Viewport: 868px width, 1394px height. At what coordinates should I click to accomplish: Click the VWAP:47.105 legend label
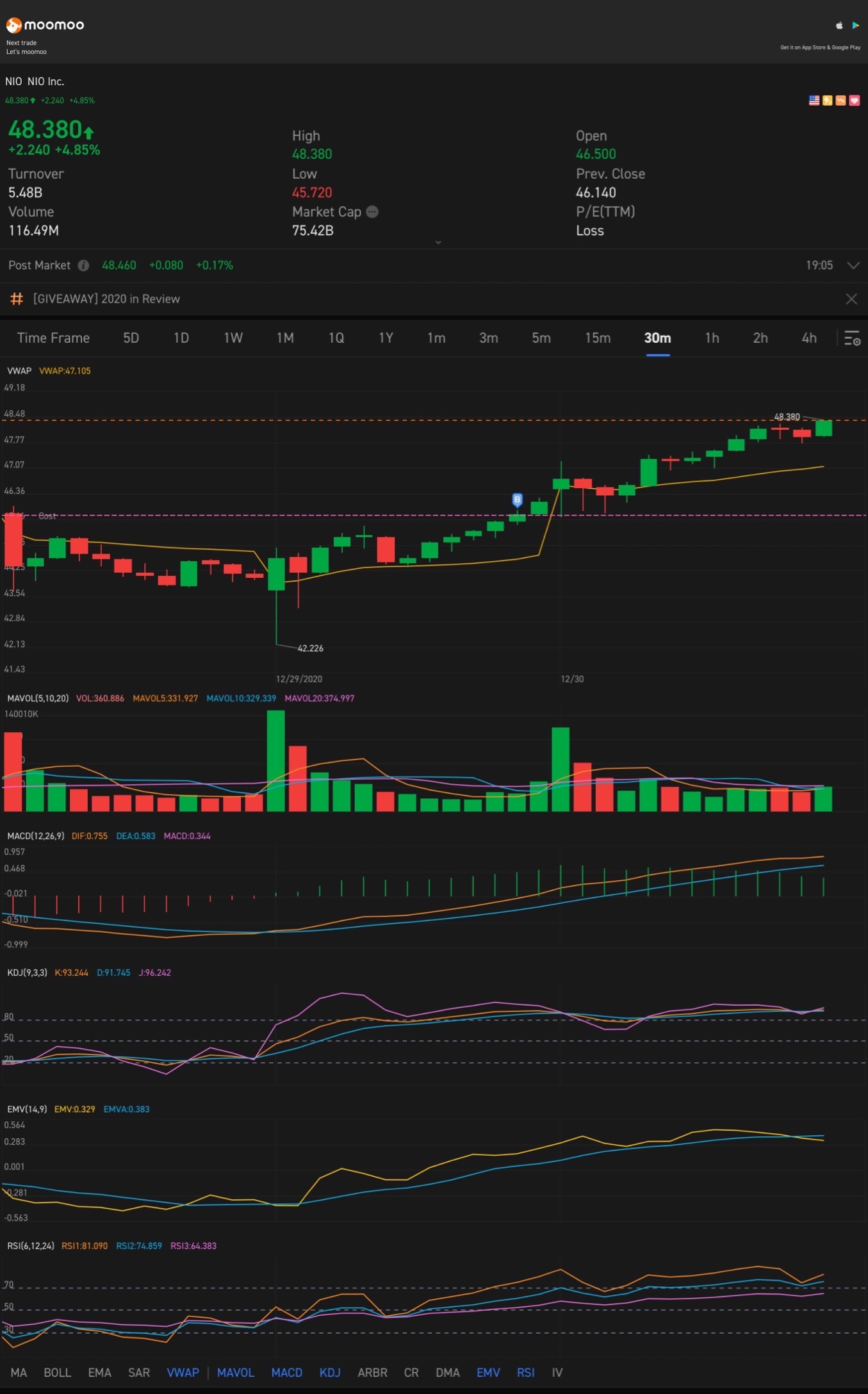tap(65, 371)
